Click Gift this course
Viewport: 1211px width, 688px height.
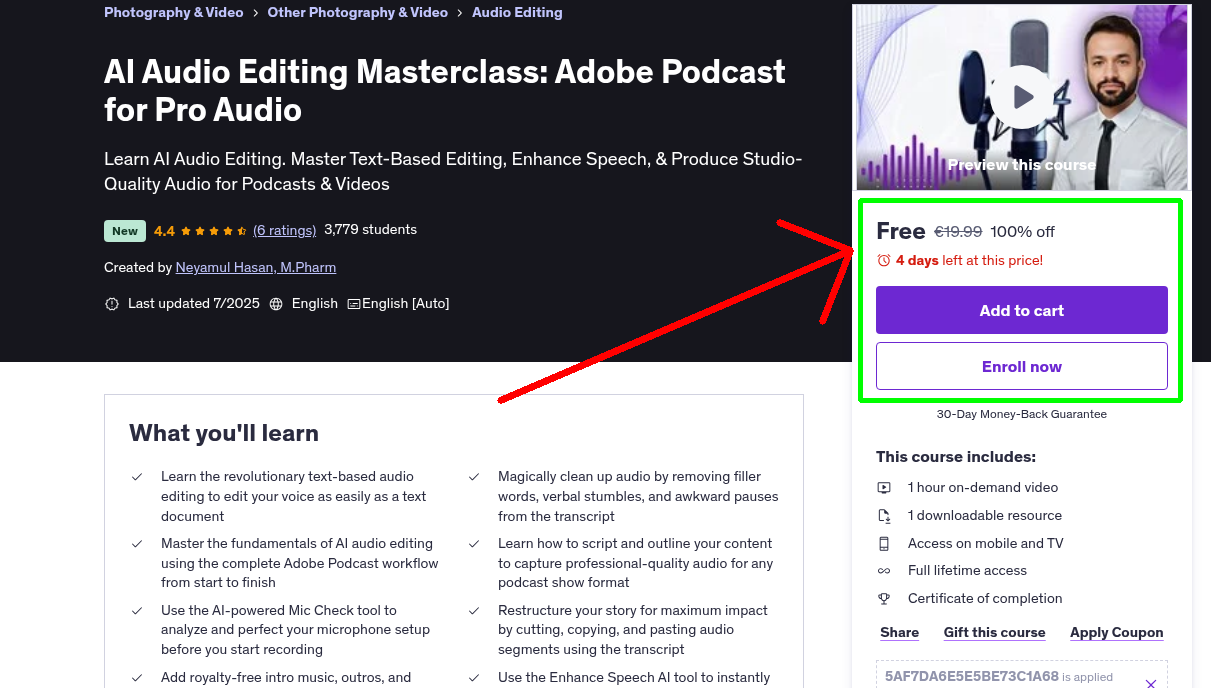click(995, 633)
